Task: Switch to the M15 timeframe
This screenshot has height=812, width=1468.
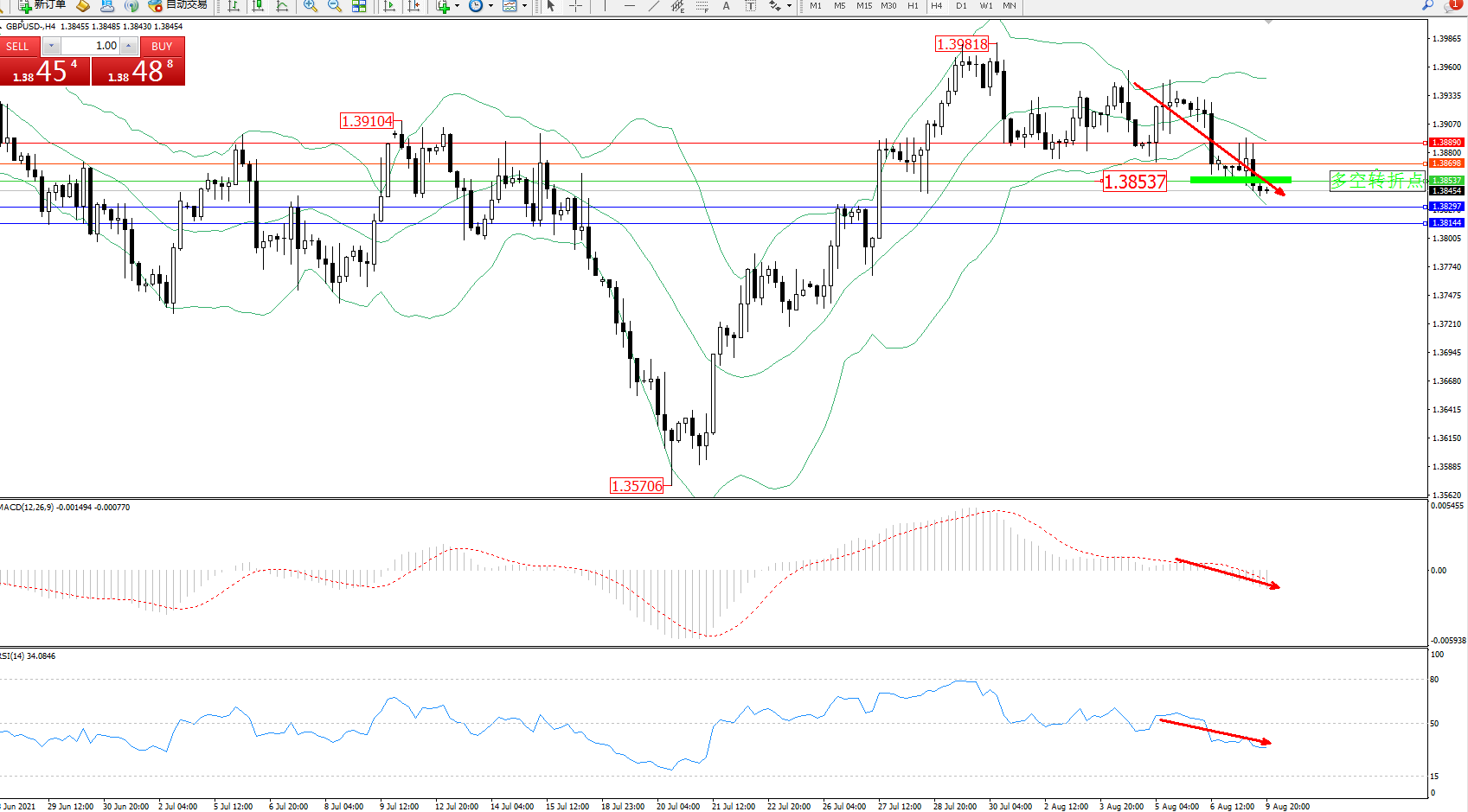Action: pos(863,6)
